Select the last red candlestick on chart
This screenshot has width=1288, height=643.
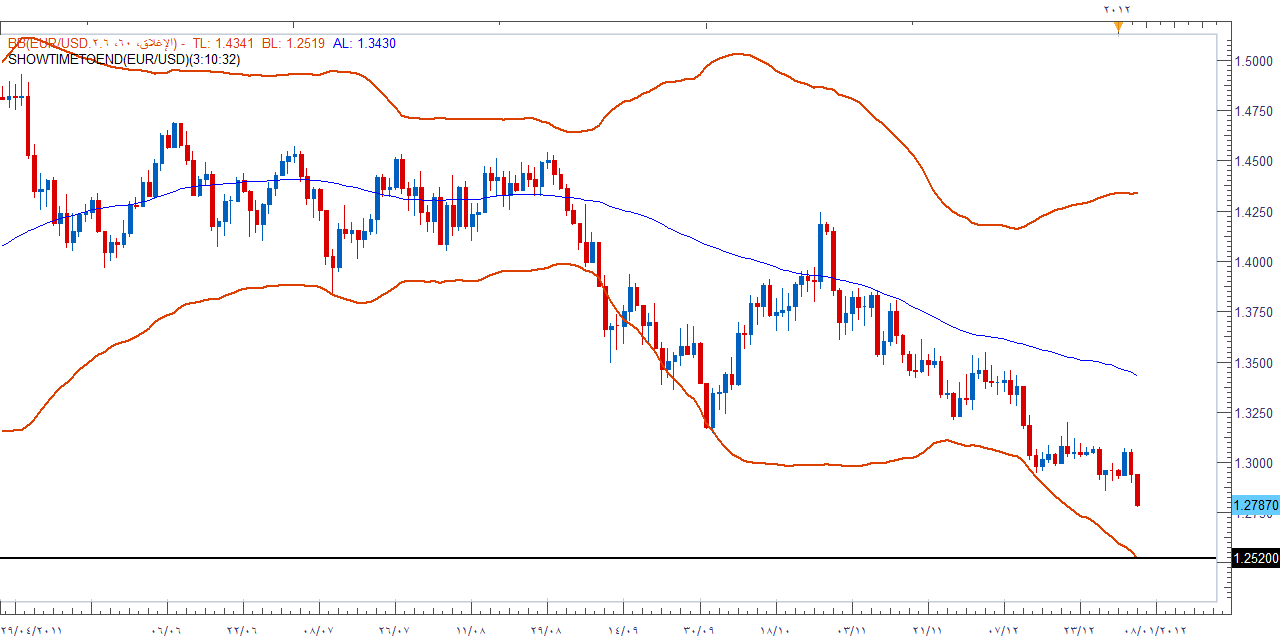tap(1138, 490)
